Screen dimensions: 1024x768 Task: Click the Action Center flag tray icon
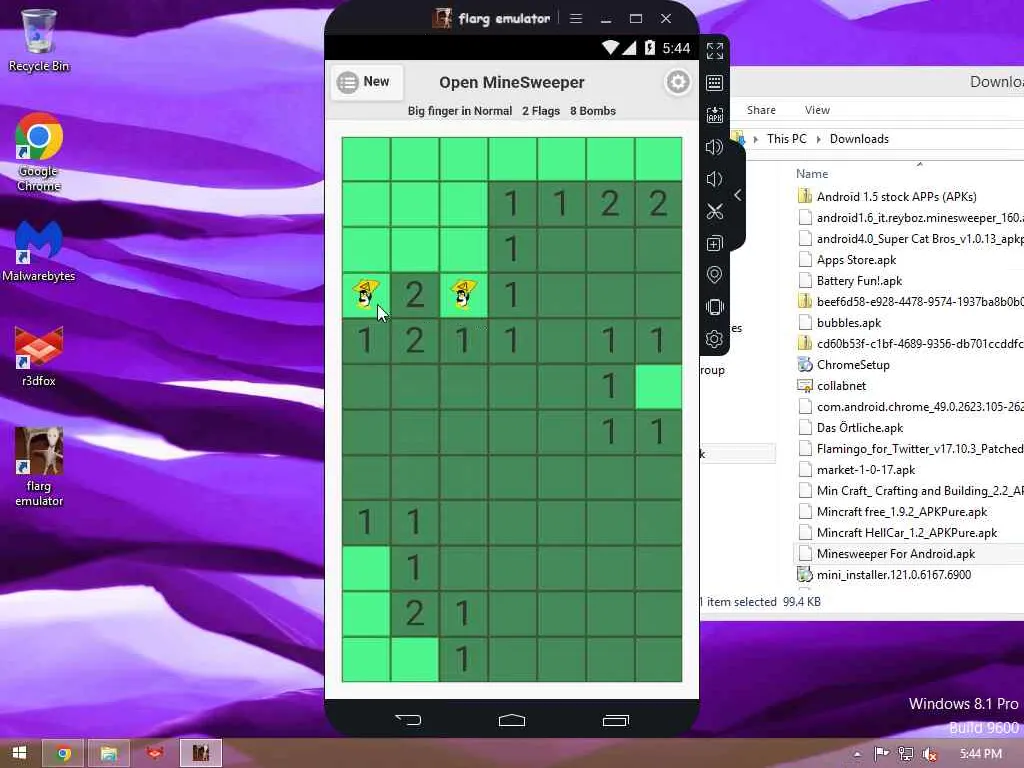(881, 754)
